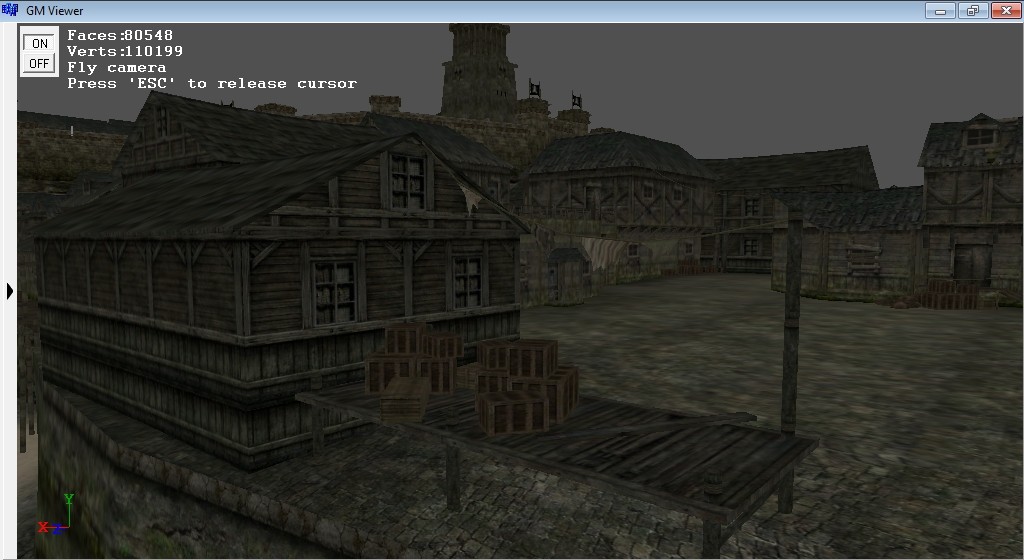The width and height of the screenshot is (1024, 560).
Task: Turn on the ON toggle button
Action: pos(39,43)
